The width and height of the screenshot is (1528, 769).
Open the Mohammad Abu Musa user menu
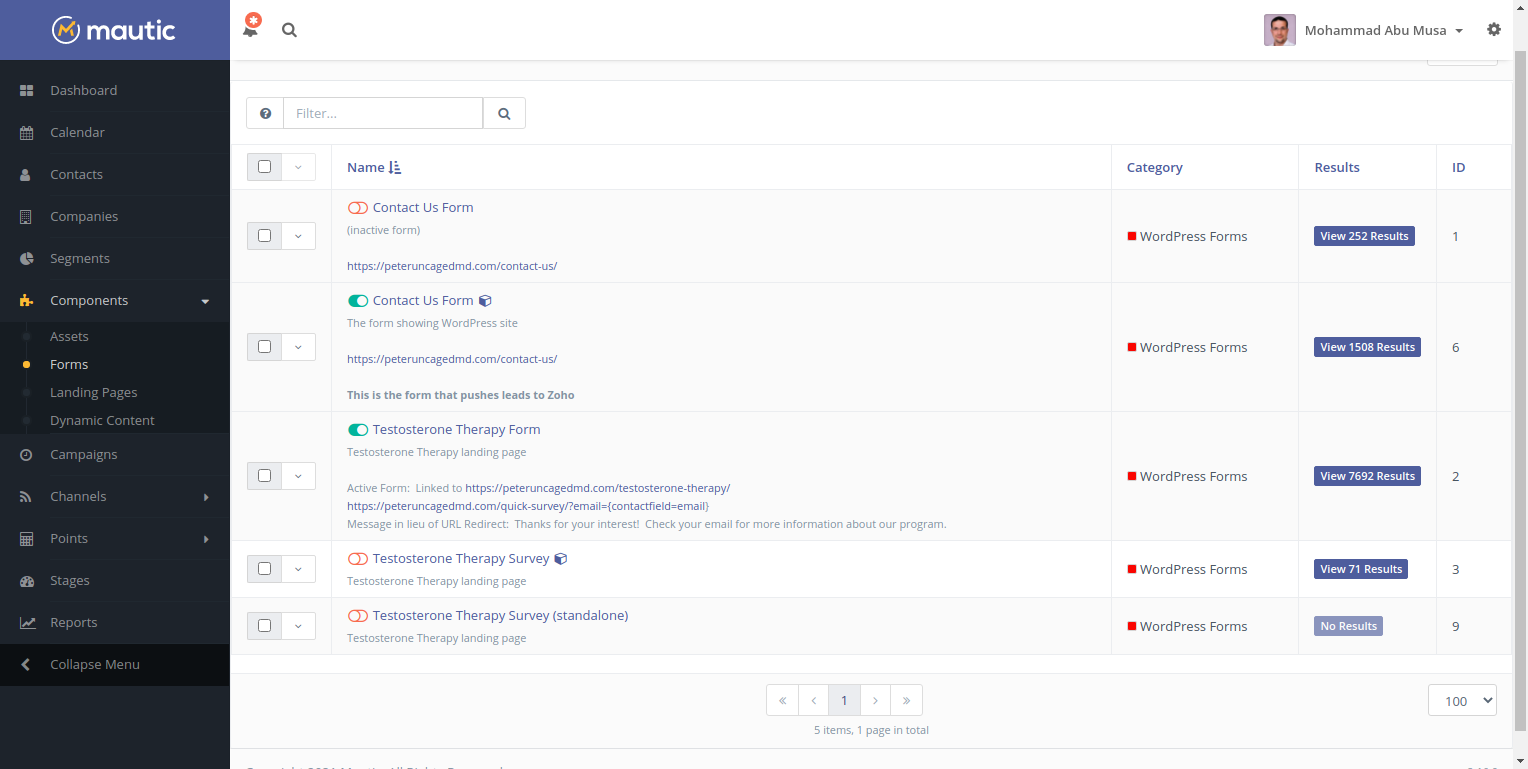[1384, 30]
